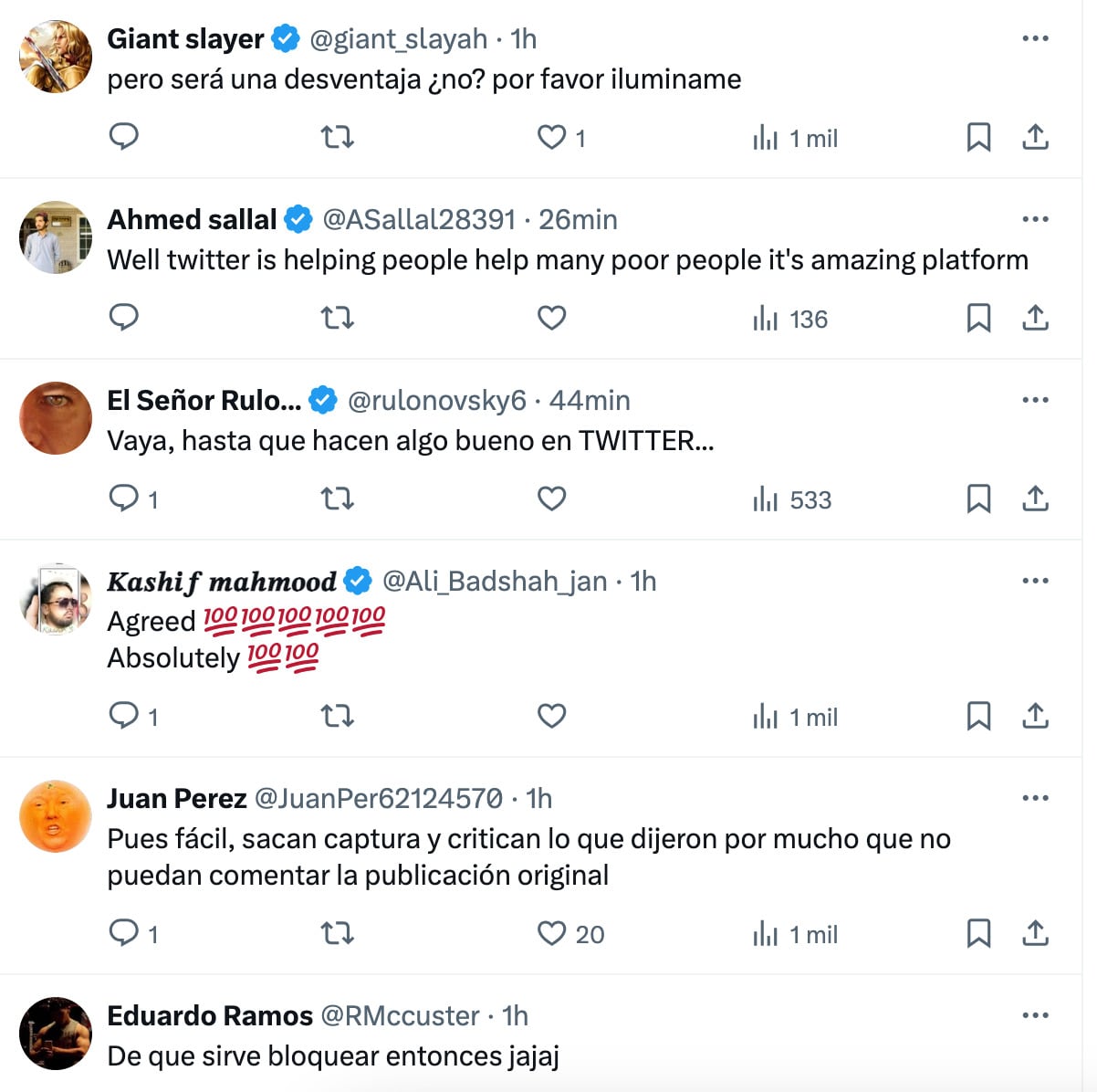Open Eduardo Ramos's profile name link

(210, 1015)
